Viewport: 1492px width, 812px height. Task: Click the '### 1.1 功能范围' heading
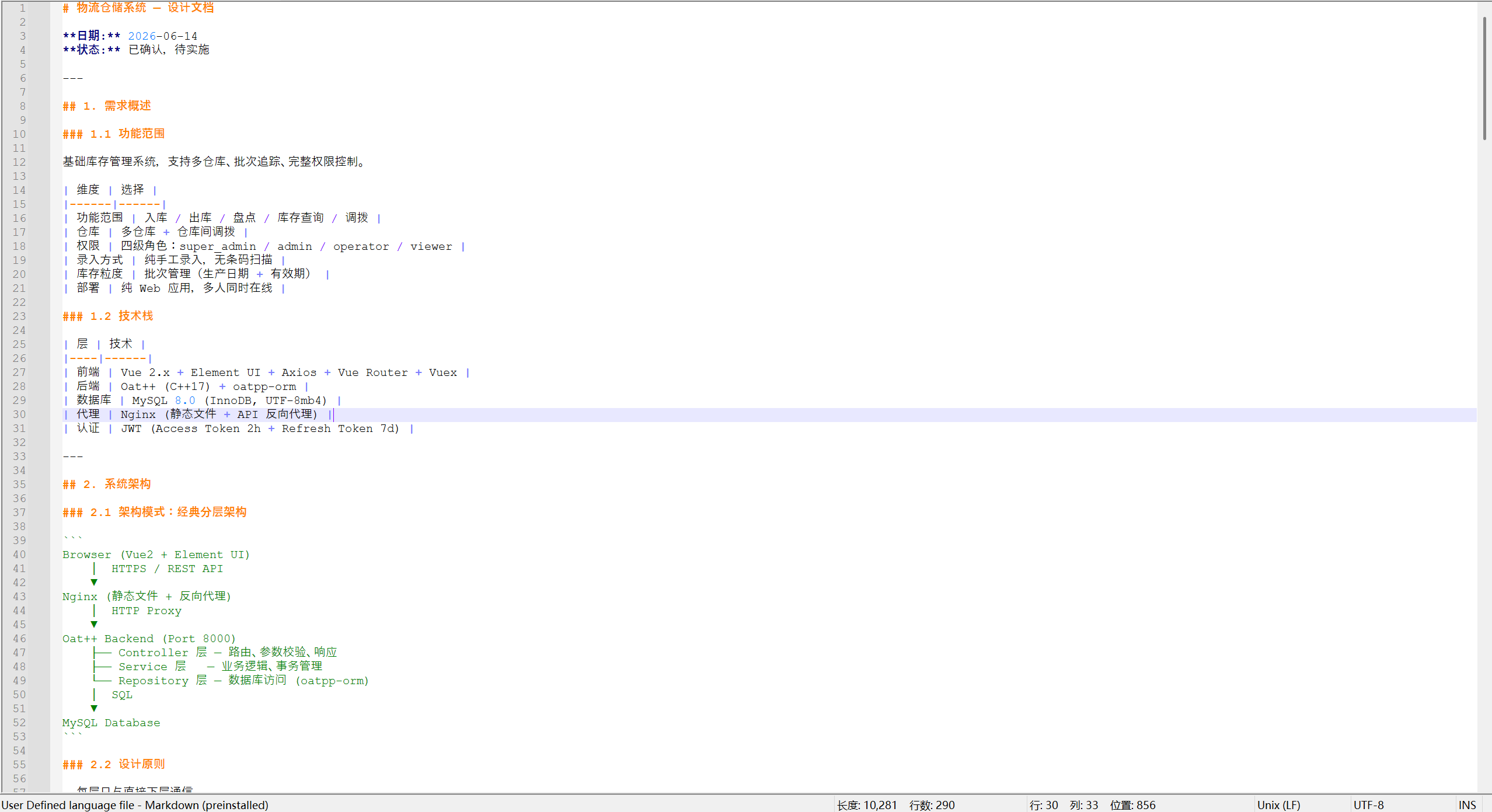point(114,134)
